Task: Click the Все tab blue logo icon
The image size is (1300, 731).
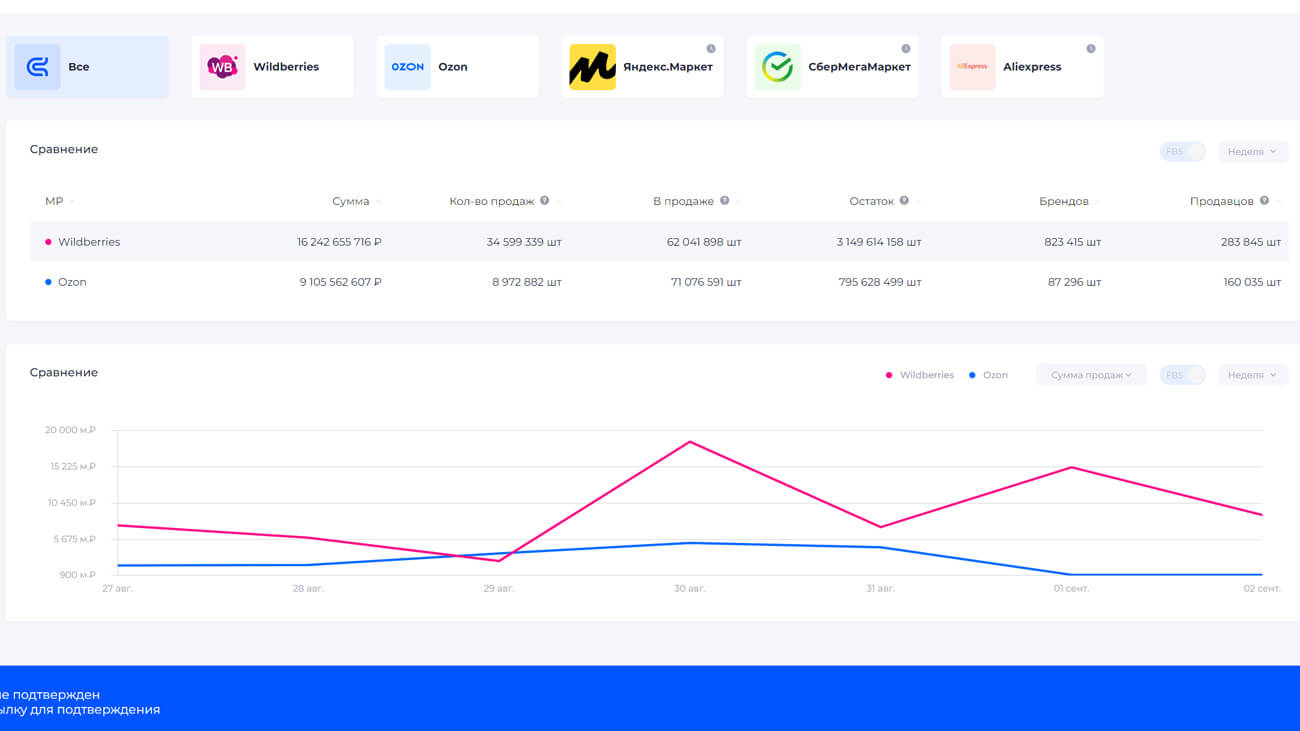Action: (37, 67)
